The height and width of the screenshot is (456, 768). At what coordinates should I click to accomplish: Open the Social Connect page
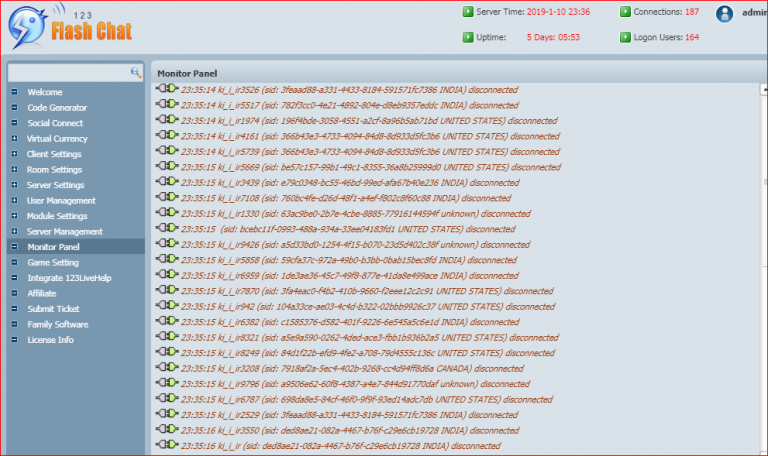click(x=55, y=123)
